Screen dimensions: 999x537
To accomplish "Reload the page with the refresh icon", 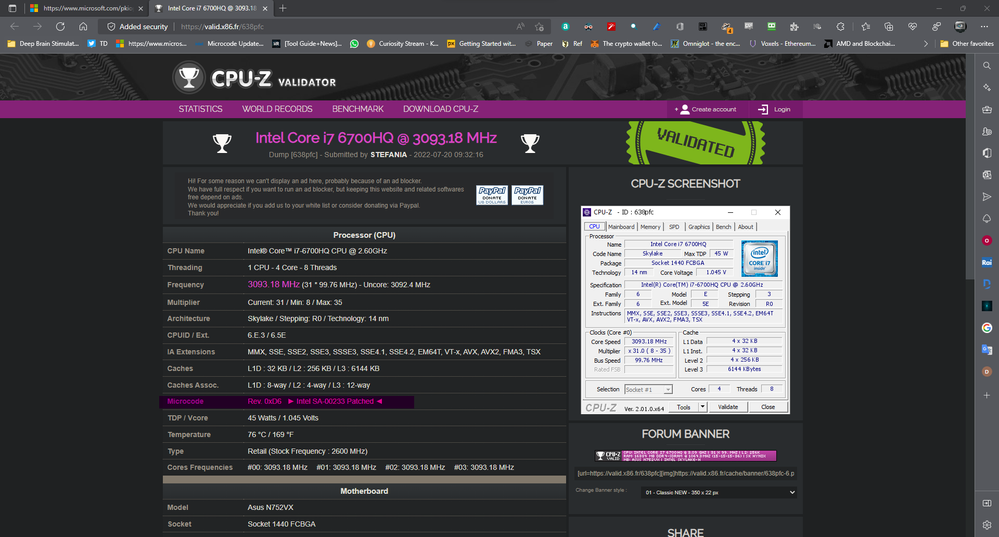I will click(x=60, y=27).
